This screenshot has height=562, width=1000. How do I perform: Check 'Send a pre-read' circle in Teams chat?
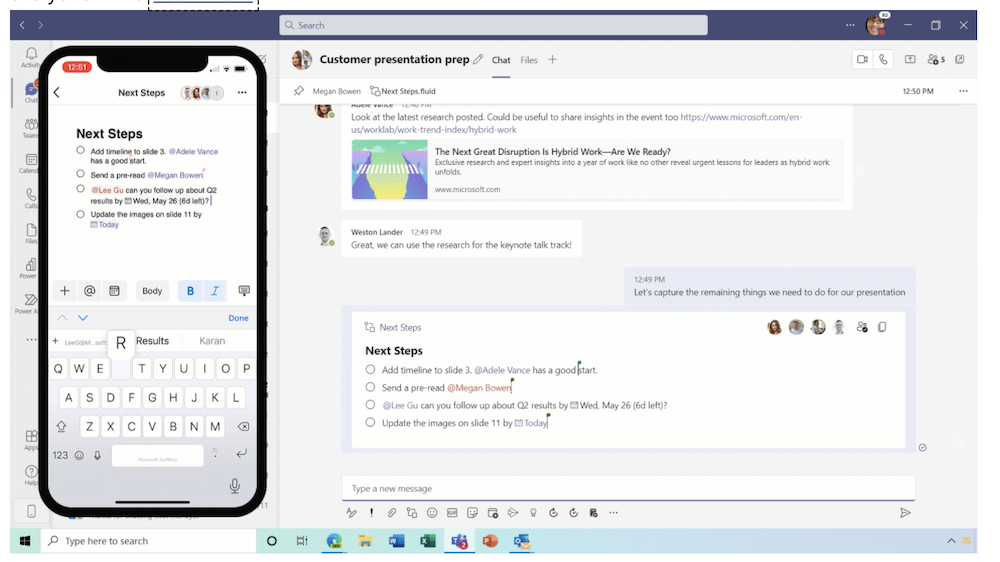(370, 387)
